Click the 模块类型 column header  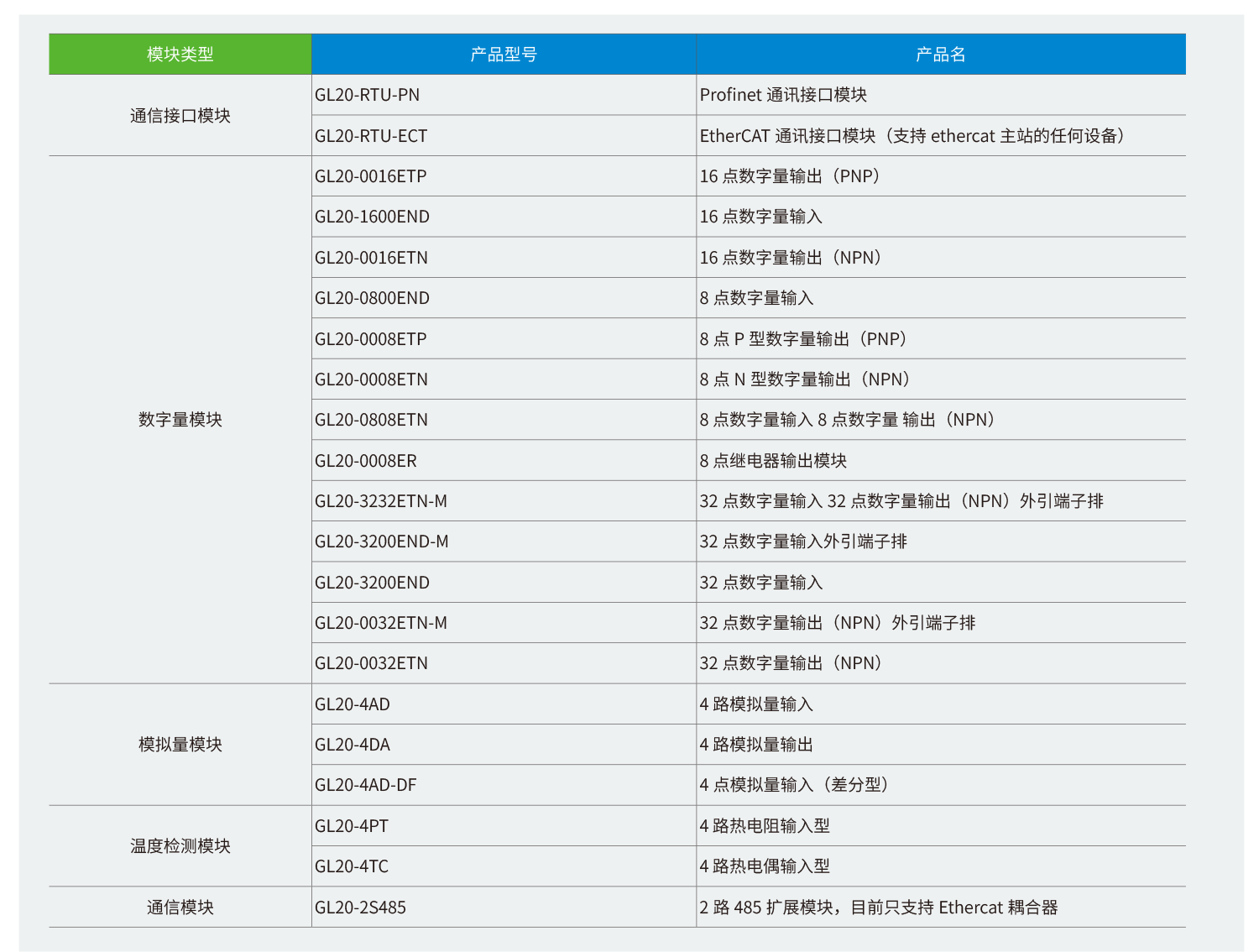(180, 55)
